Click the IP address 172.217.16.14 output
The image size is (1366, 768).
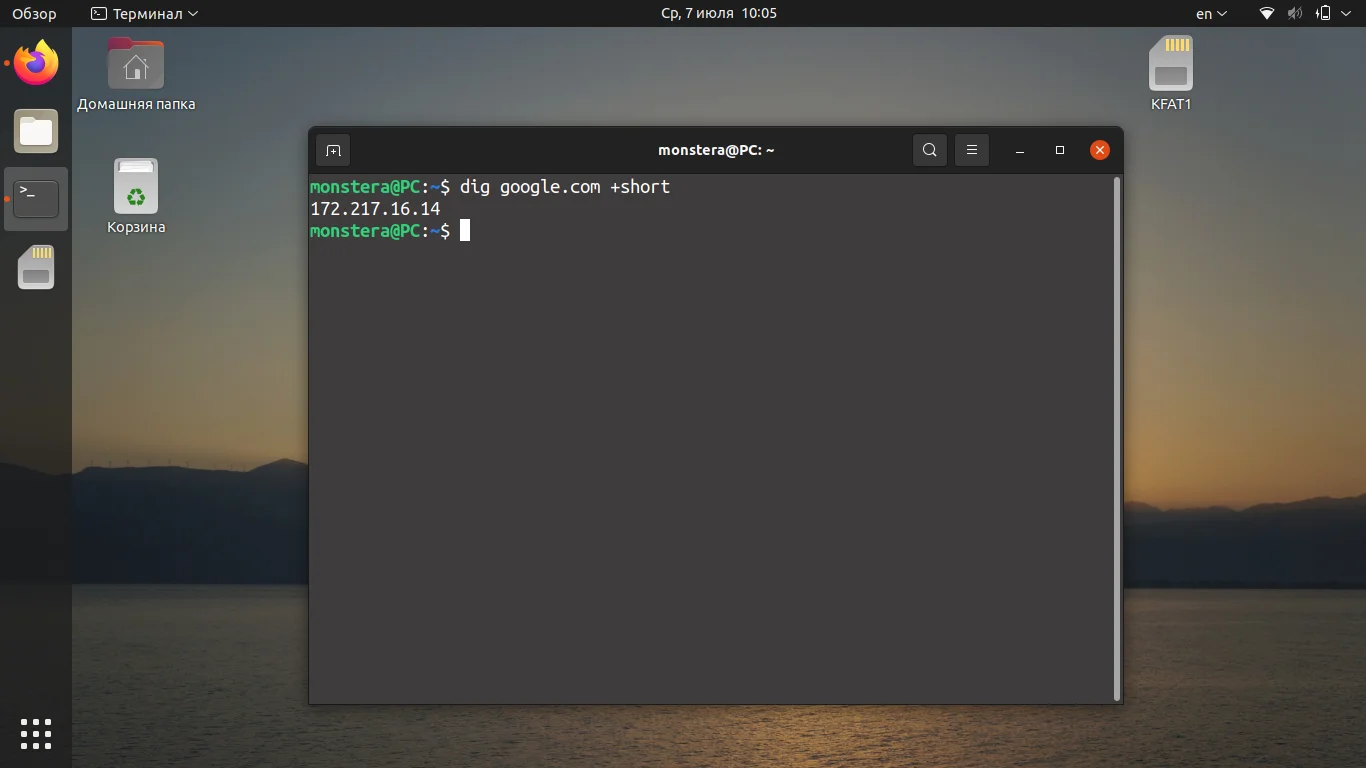(375, 209)
